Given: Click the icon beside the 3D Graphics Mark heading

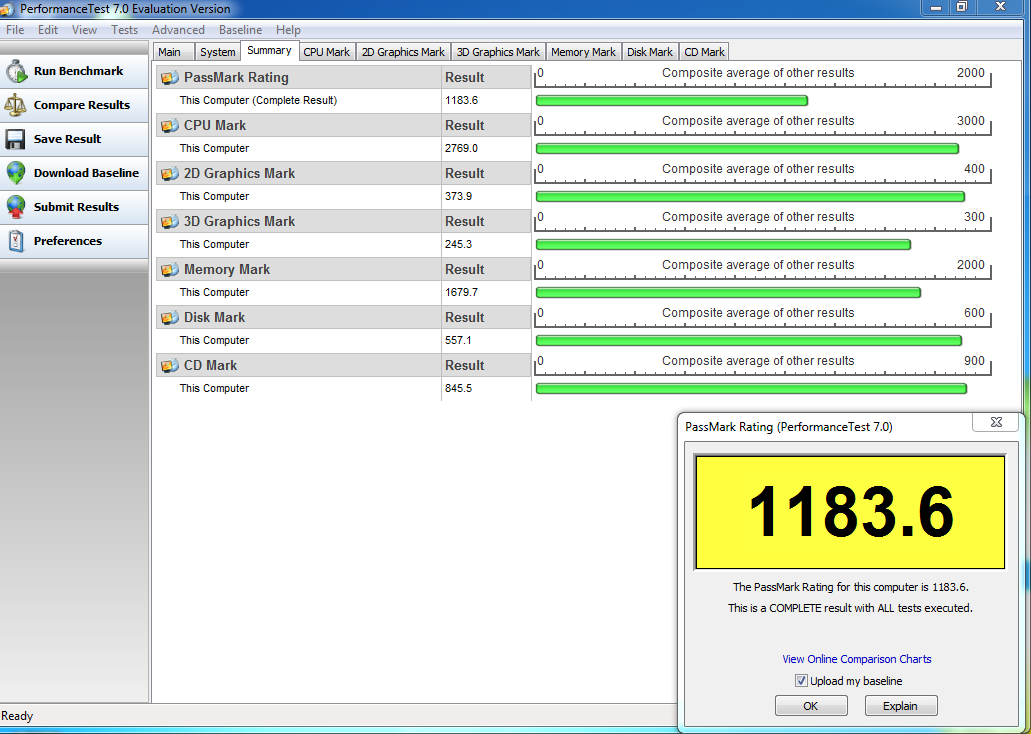Looking at the screenshot, I should pos(170,222).
